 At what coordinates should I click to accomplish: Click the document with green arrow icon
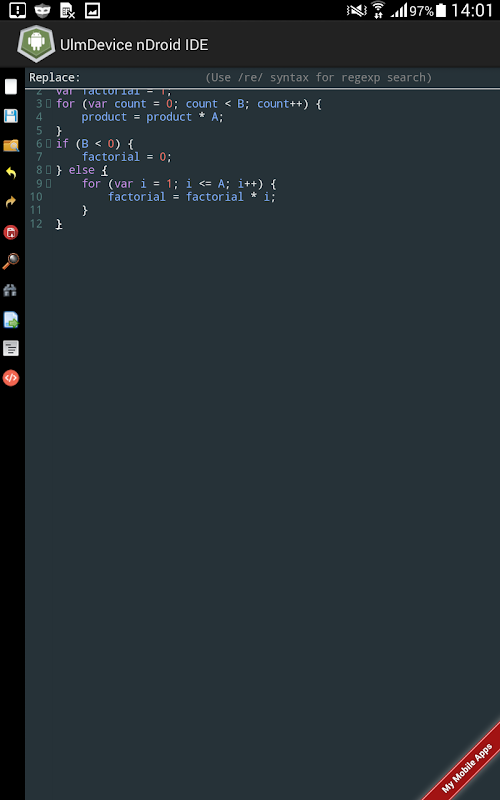tap(11, 320)
